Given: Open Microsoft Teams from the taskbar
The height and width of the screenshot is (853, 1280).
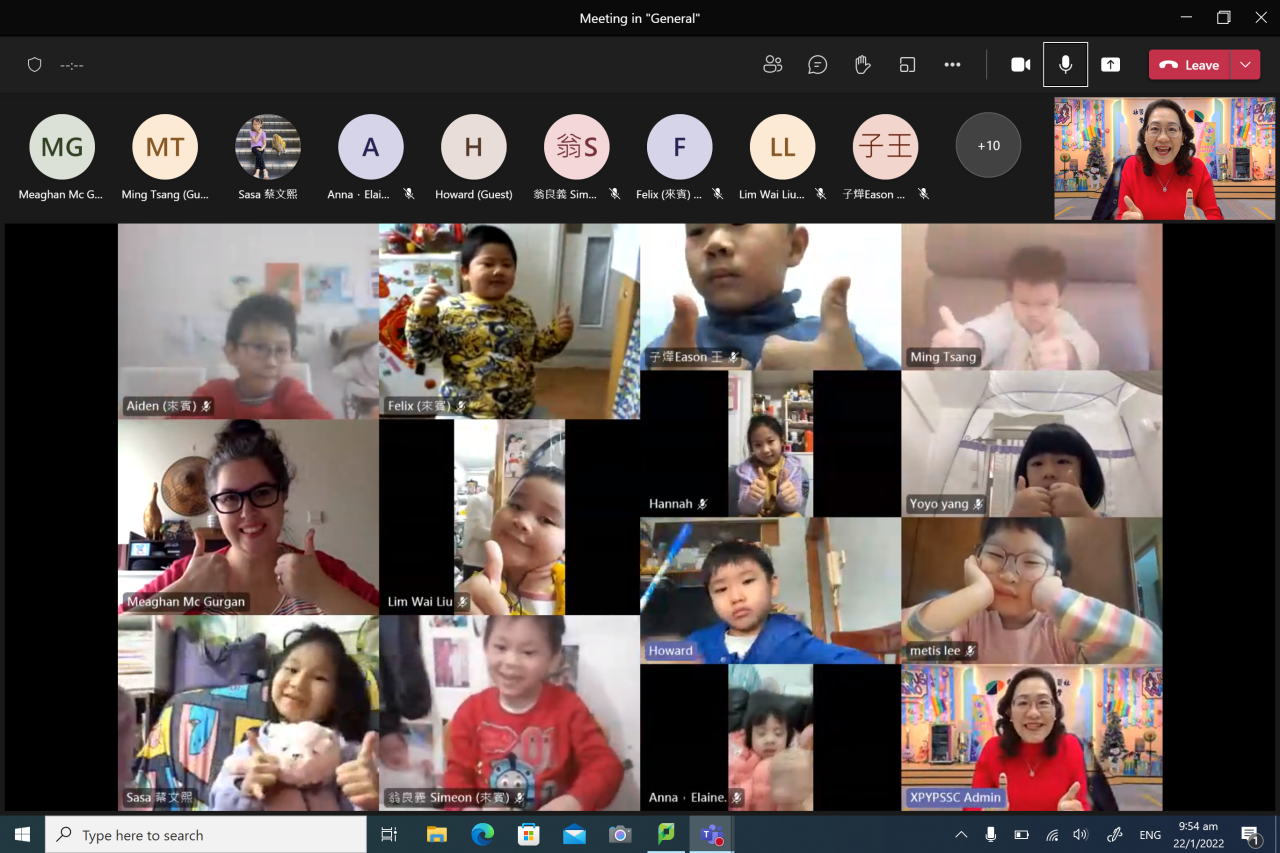Looking at the screenshot, I should 712,834.
